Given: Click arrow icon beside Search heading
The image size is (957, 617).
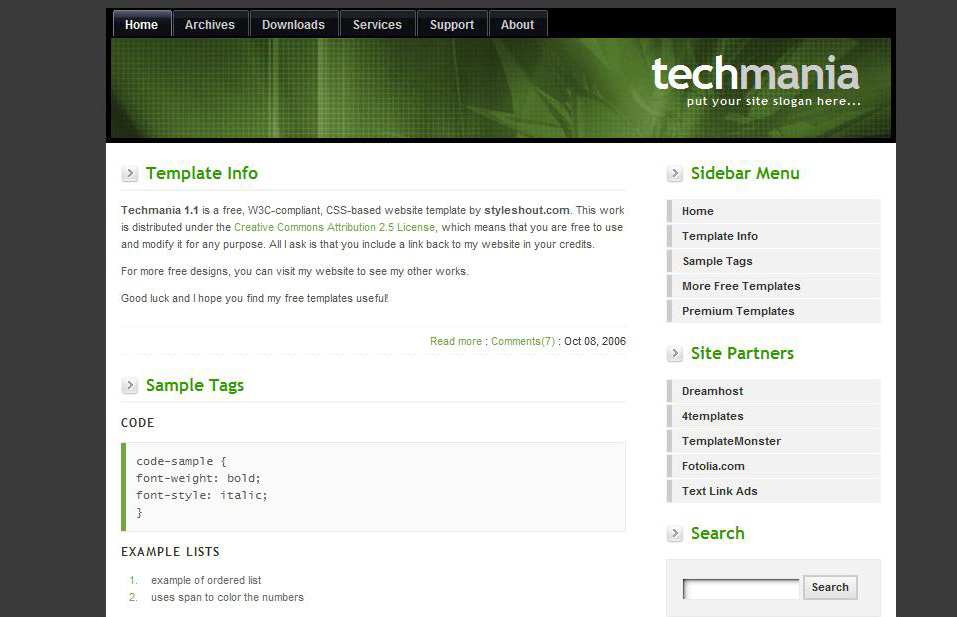Looking at the screenshot, I should click(x=675, y=534).
